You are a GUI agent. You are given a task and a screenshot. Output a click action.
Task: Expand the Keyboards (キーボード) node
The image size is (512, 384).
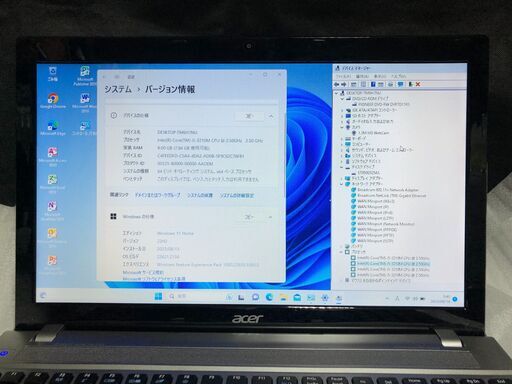[342, 138]
